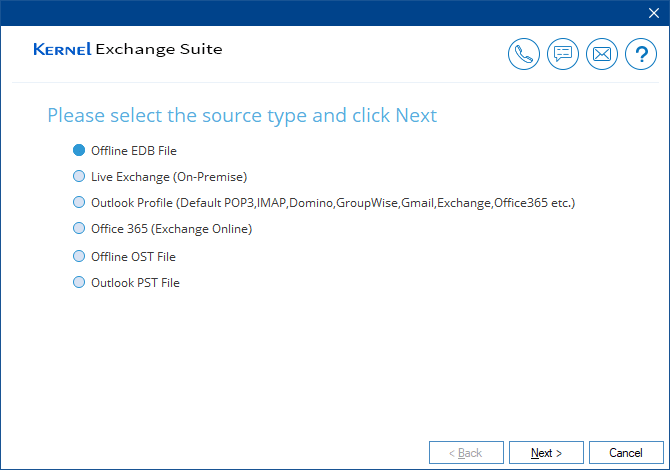Choose the Outlook PST File option
The width and height of the screenshot is (670, 470).
[80, 282]
